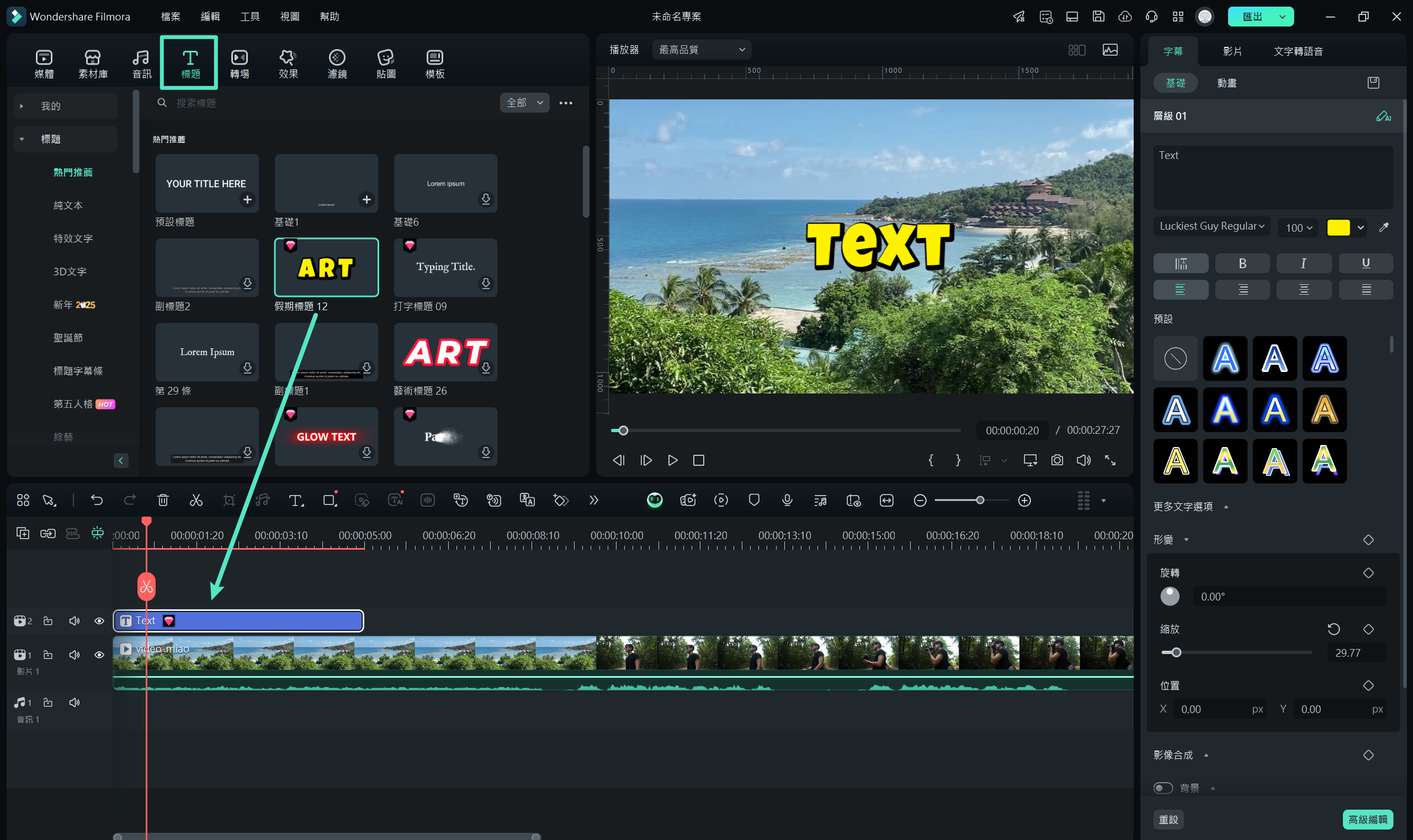Open the font size 100 dropdown

1298,227
